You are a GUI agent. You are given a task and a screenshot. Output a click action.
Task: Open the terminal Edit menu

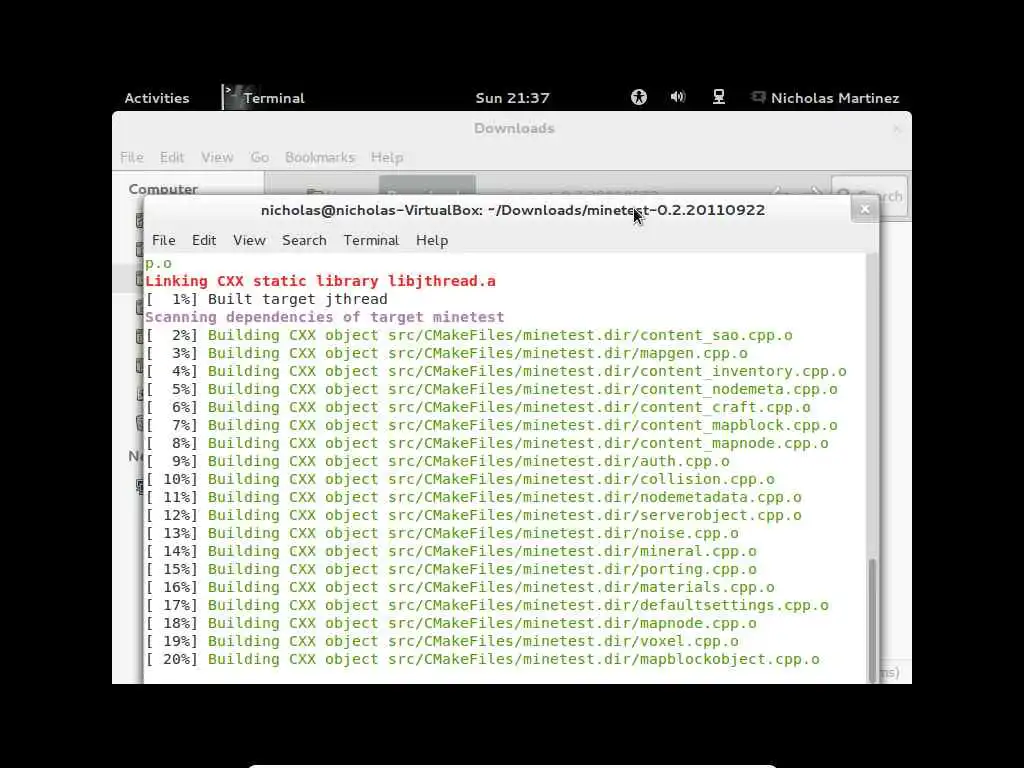point(204,240)
